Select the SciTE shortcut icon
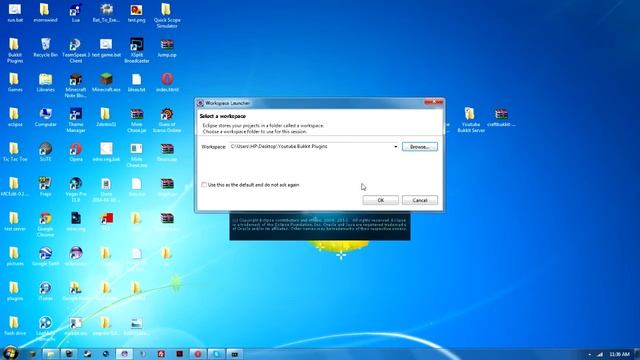The image size is (640, 360). click(45, 152)
